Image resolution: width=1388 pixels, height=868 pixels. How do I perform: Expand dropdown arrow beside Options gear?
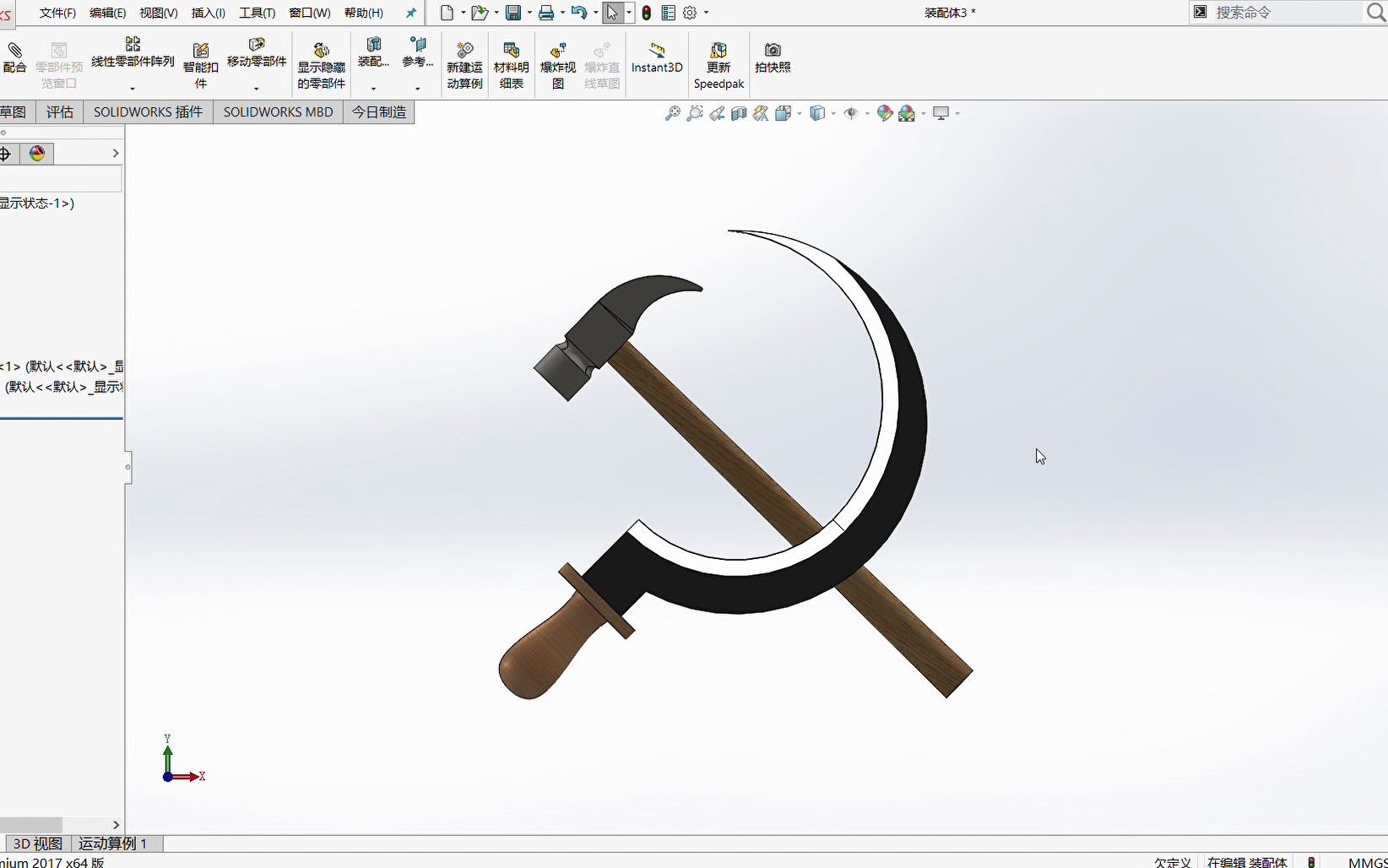706,13
